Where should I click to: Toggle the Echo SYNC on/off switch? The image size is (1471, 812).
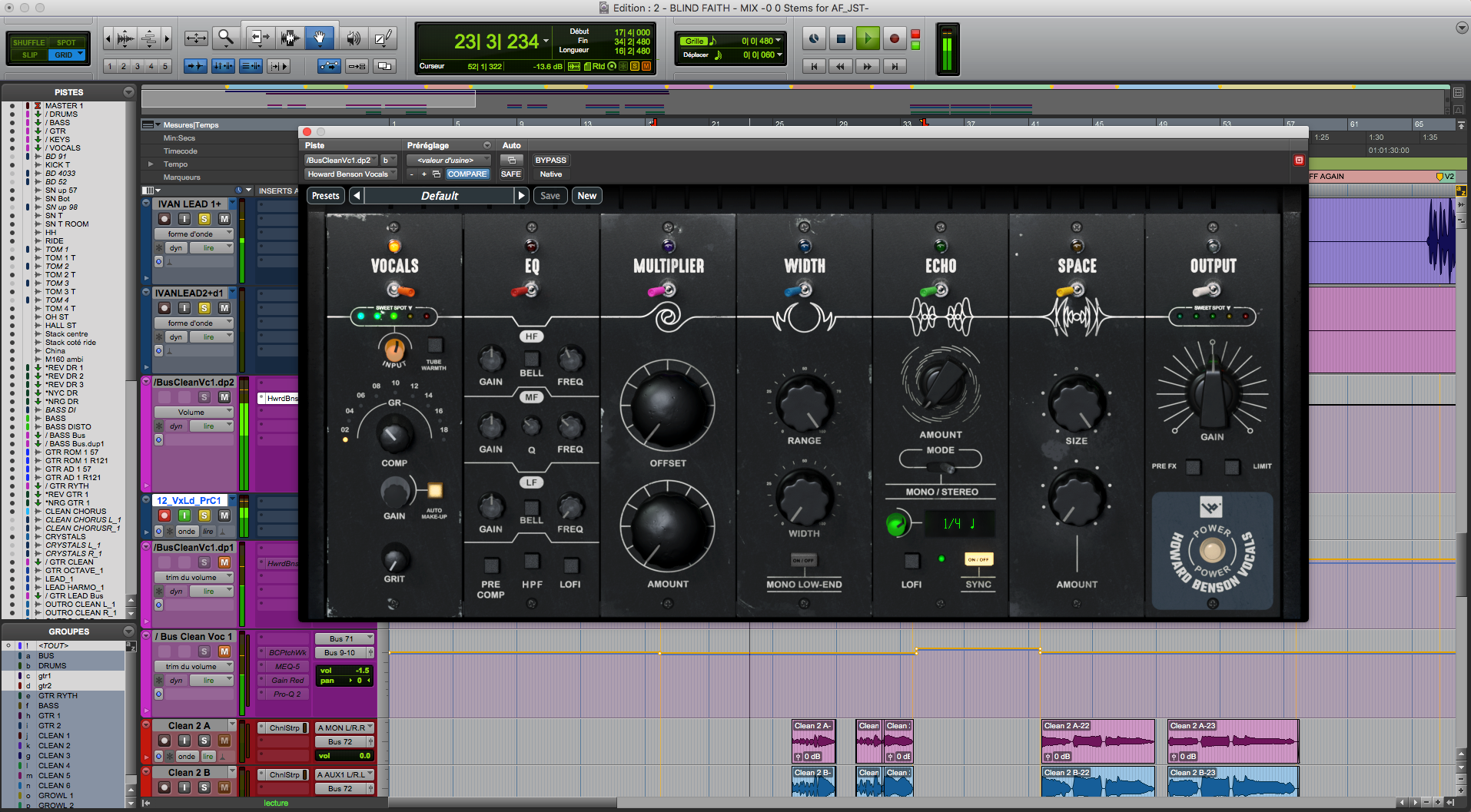coord(979,558)
